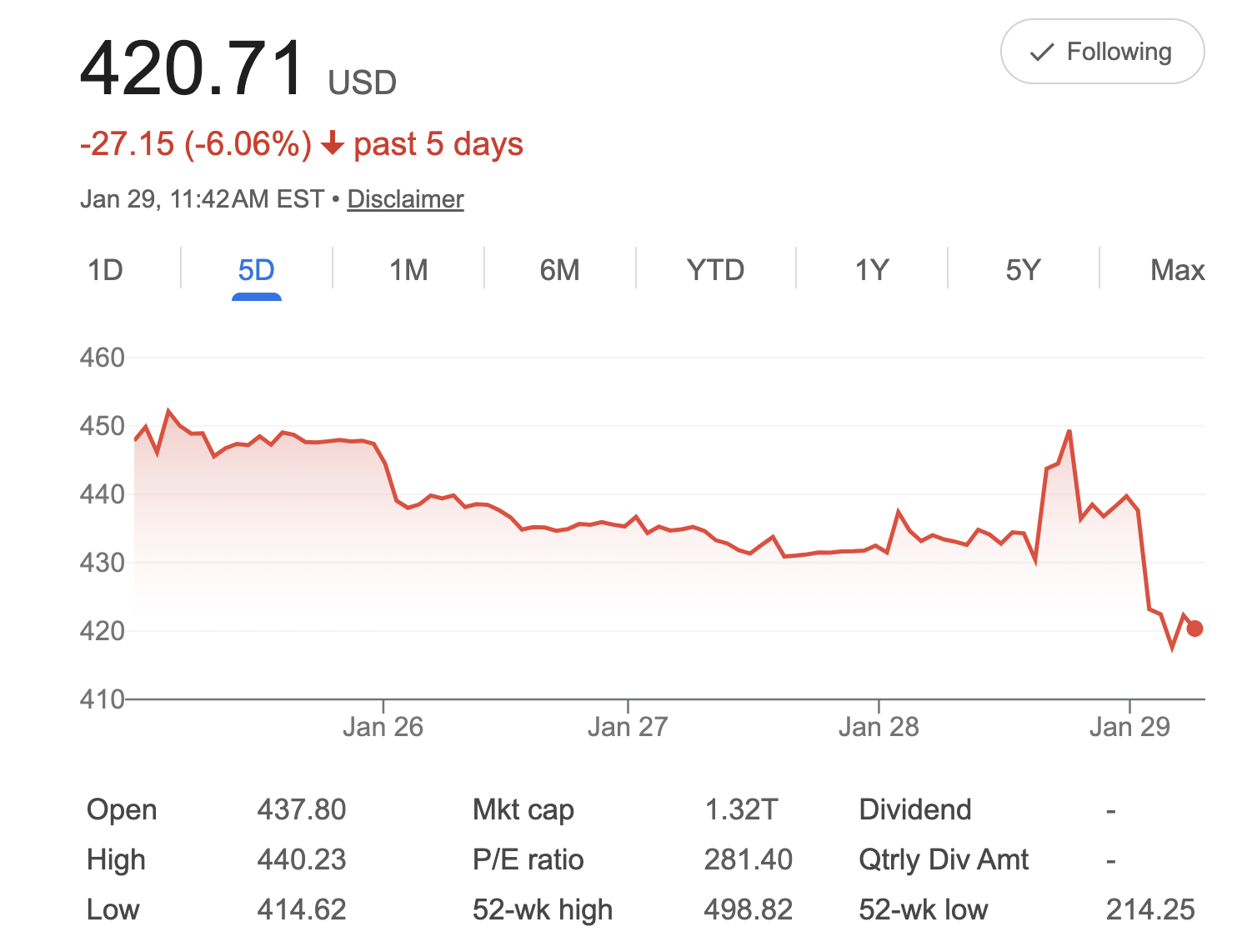Toggle off the Following status

(1102, 52)
